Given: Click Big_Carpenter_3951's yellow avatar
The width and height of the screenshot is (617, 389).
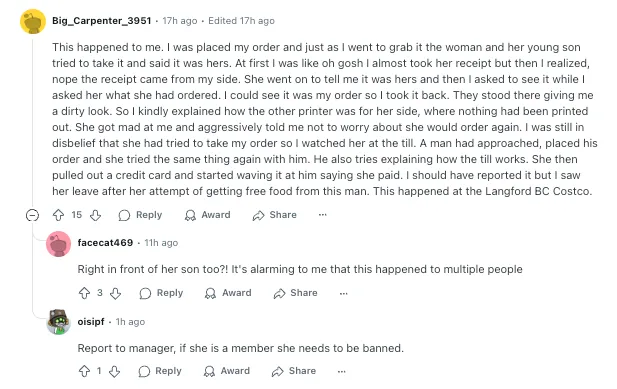Looking at the screenshot, I should 33,22.
